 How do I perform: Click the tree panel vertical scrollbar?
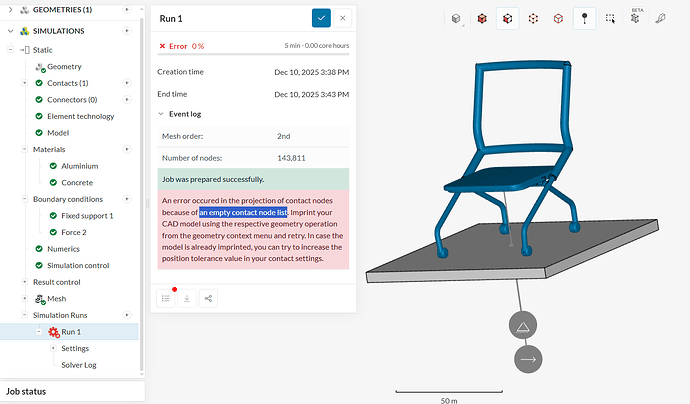[x=141, y=194]
